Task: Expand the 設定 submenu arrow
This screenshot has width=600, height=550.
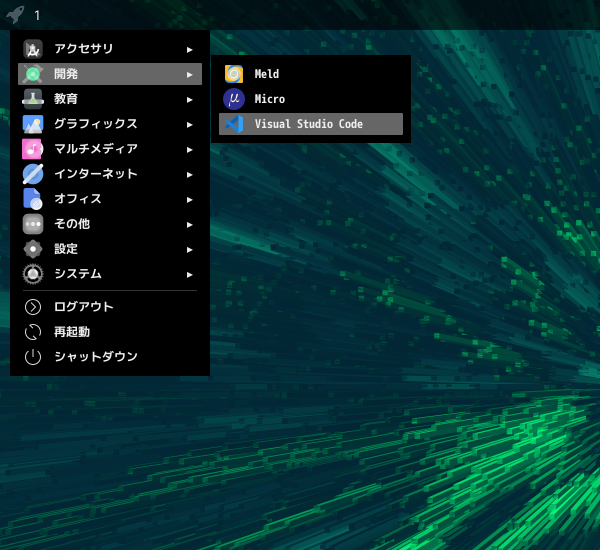Action: coord(189,250)
